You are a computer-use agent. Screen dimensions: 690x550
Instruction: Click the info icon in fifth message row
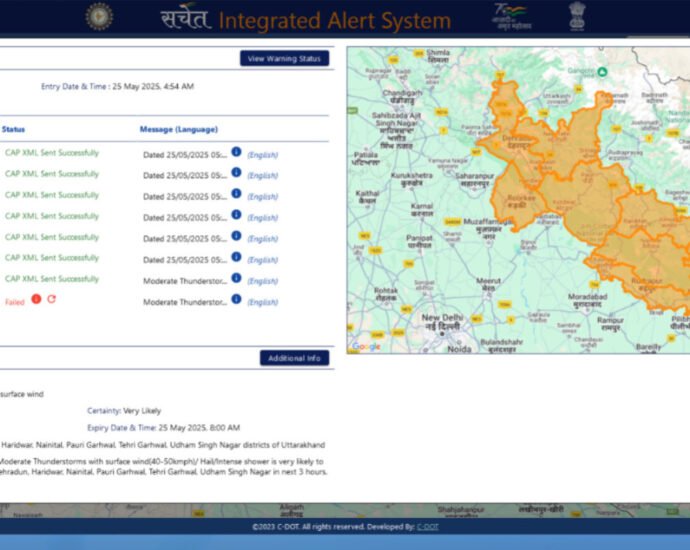[x=237, y=236]
